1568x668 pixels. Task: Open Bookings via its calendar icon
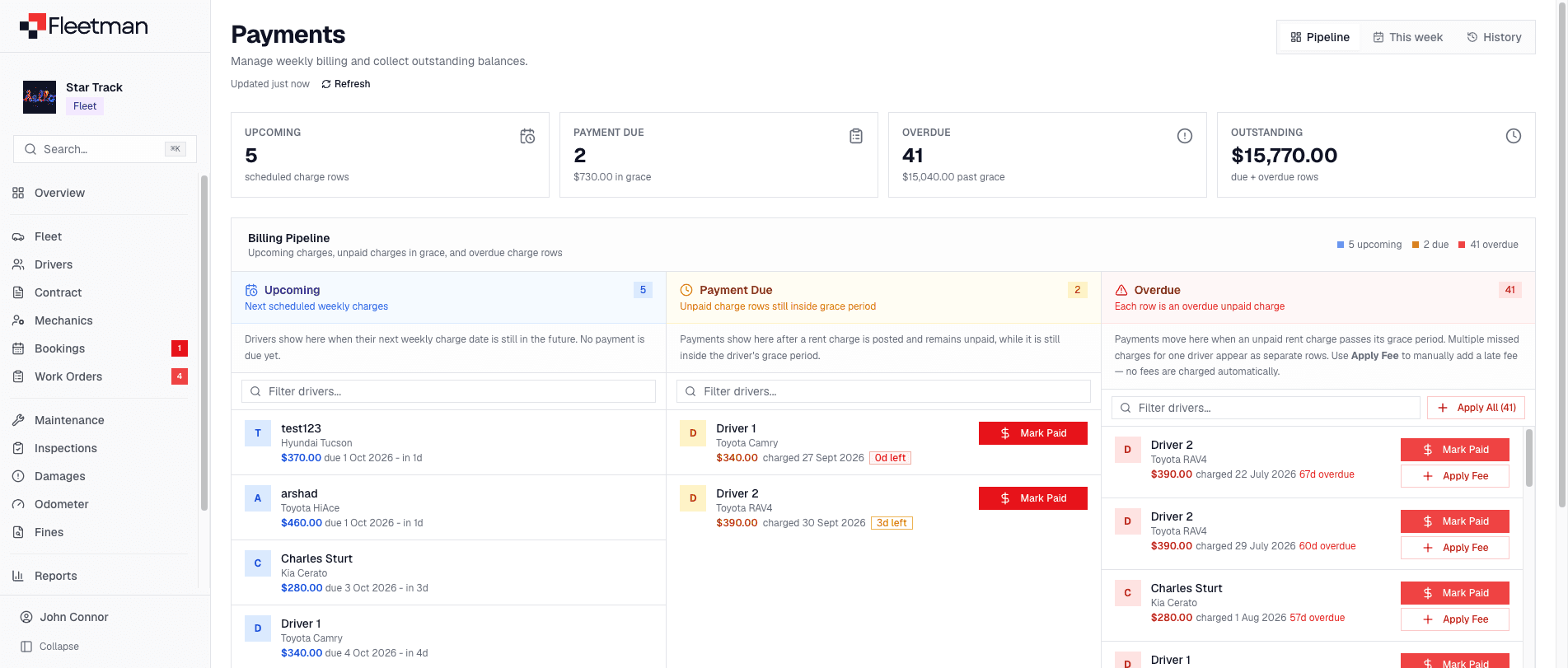(x=18, y=348)
